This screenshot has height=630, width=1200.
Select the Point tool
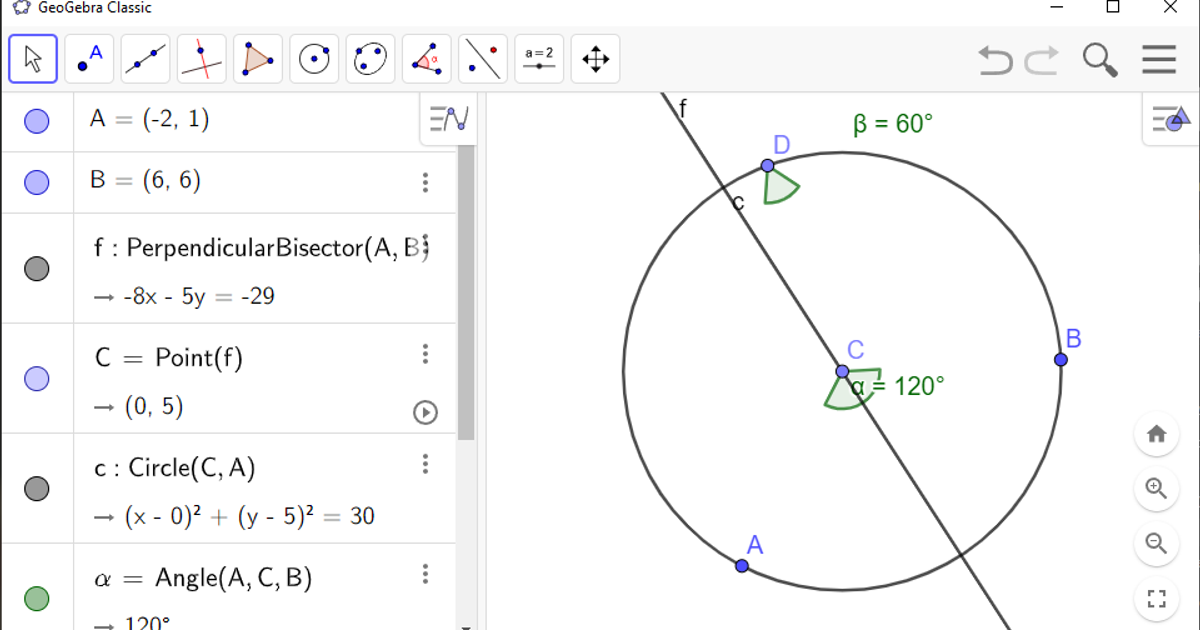tap(90, 59)
